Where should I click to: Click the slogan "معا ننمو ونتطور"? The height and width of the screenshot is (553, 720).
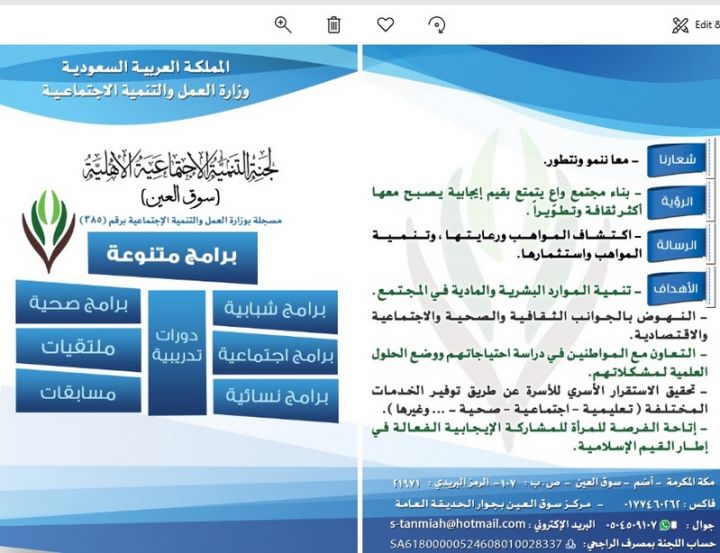coord(591,161)
